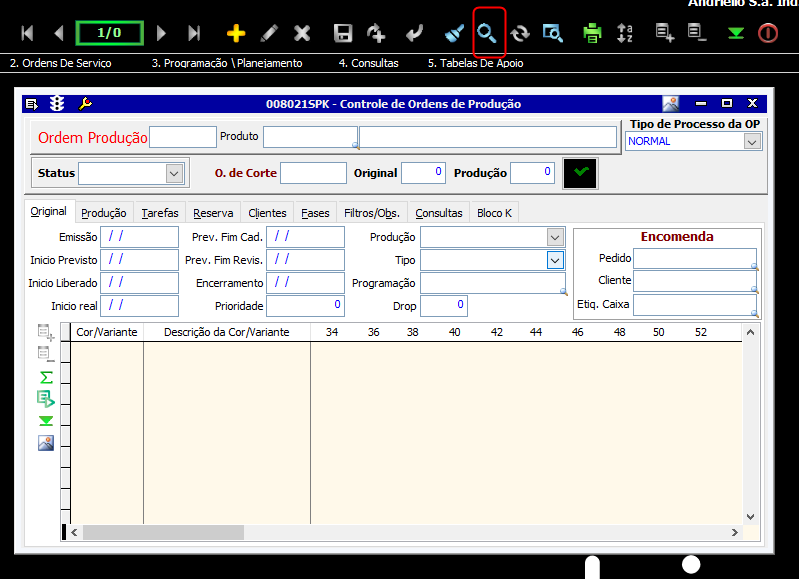799x579 pixels.
Task: Click the undo return arrow icon
Action: [414, 33]
